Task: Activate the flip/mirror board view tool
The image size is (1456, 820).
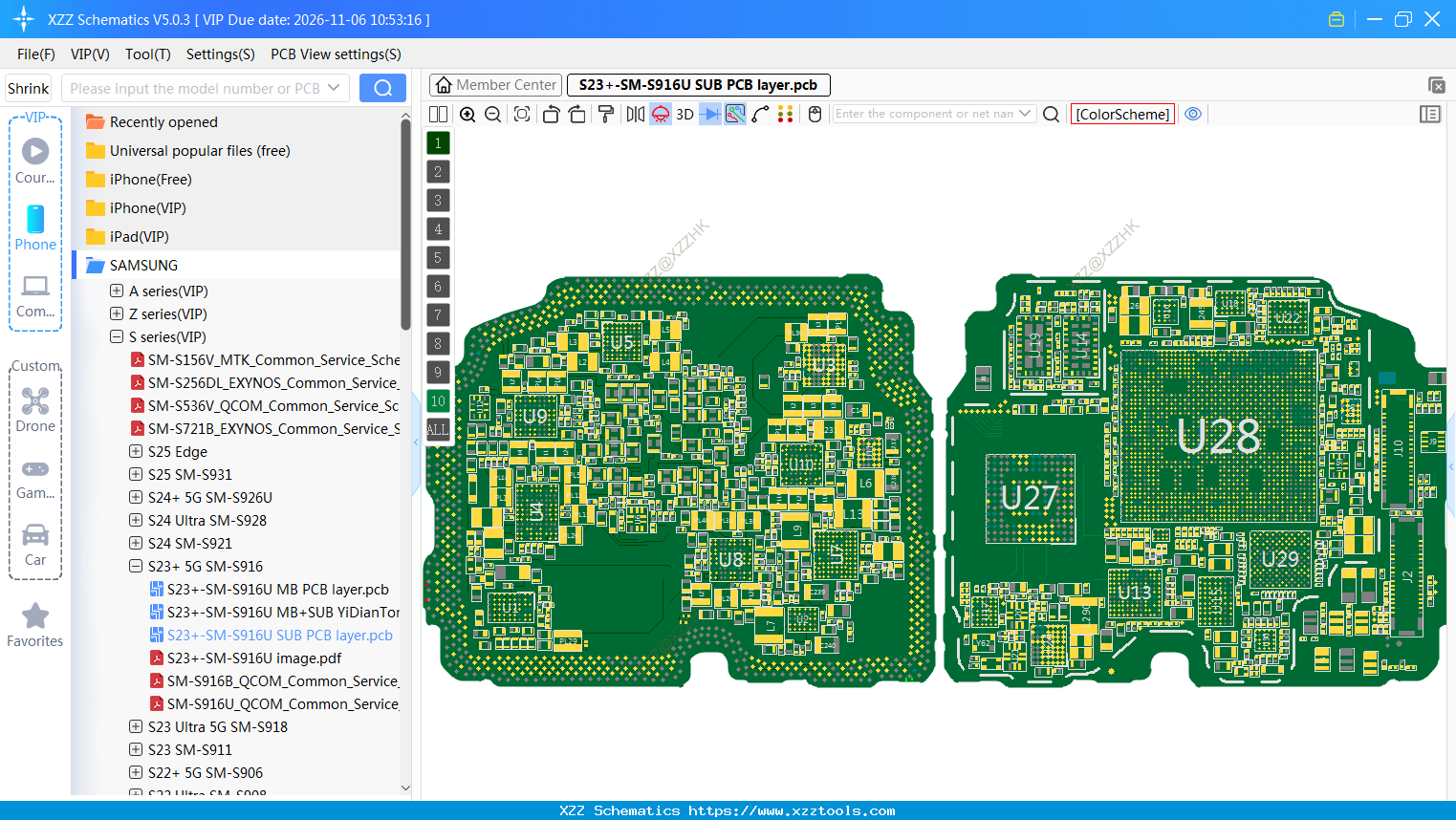Action: click(635, 114)
